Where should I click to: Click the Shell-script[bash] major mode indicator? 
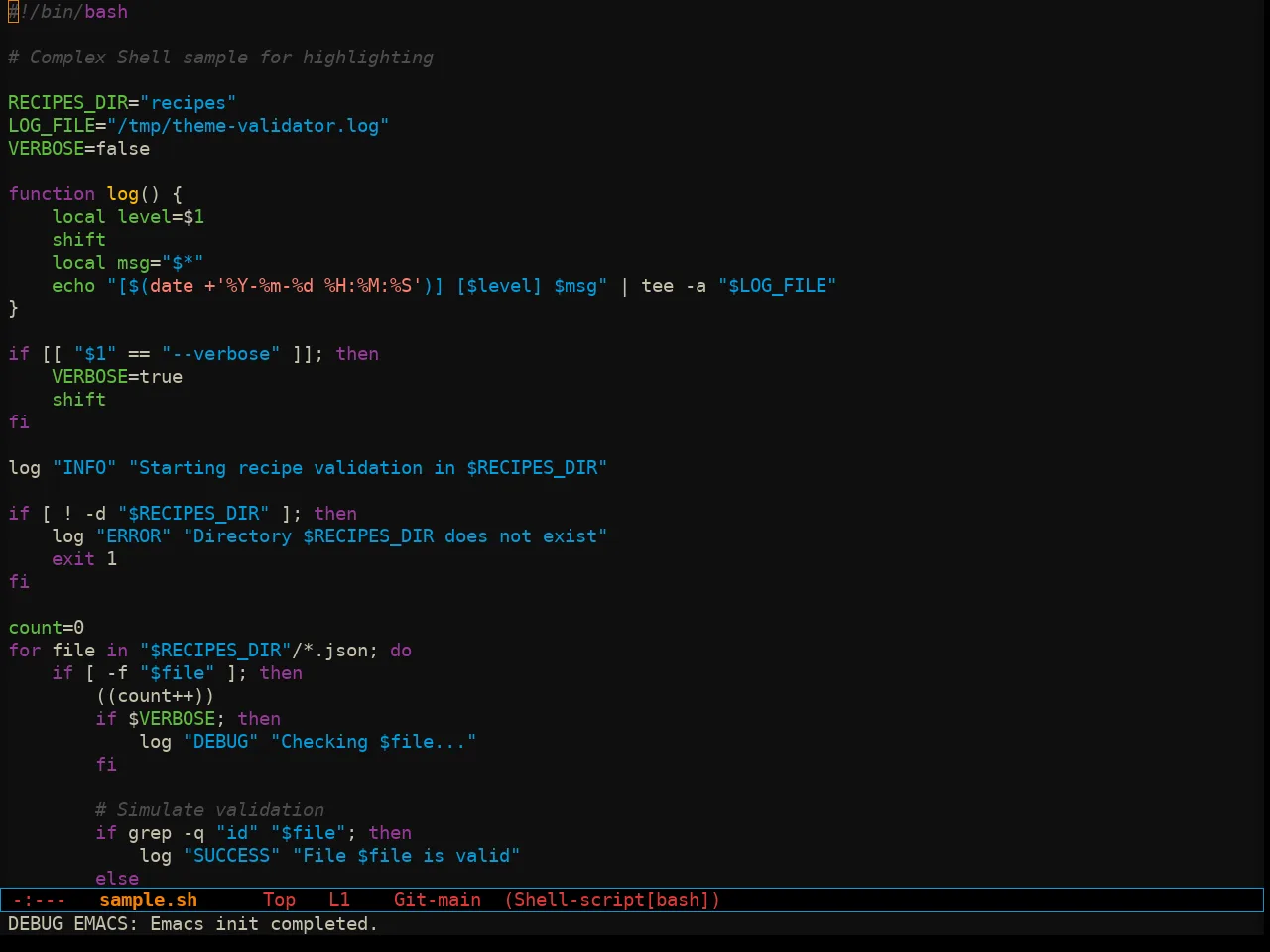pyautogui.click(x=612, y=900)
